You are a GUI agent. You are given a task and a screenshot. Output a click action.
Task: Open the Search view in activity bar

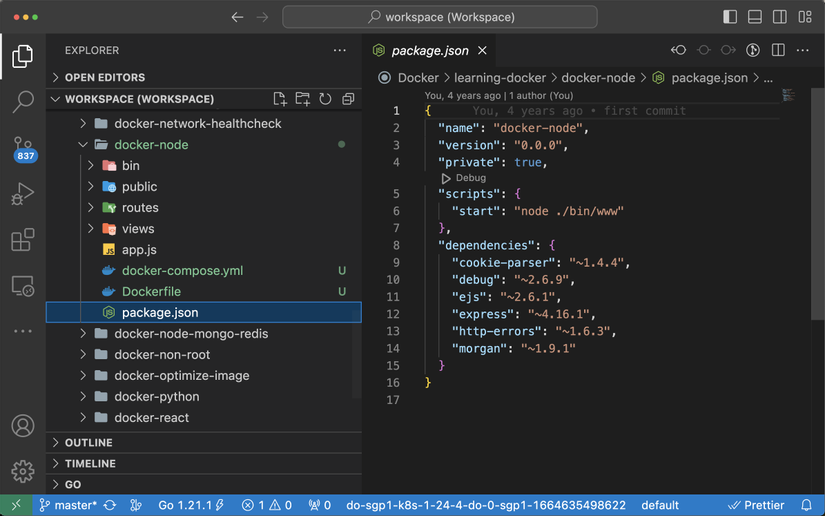pyautogui.click(x=22, y=101)
